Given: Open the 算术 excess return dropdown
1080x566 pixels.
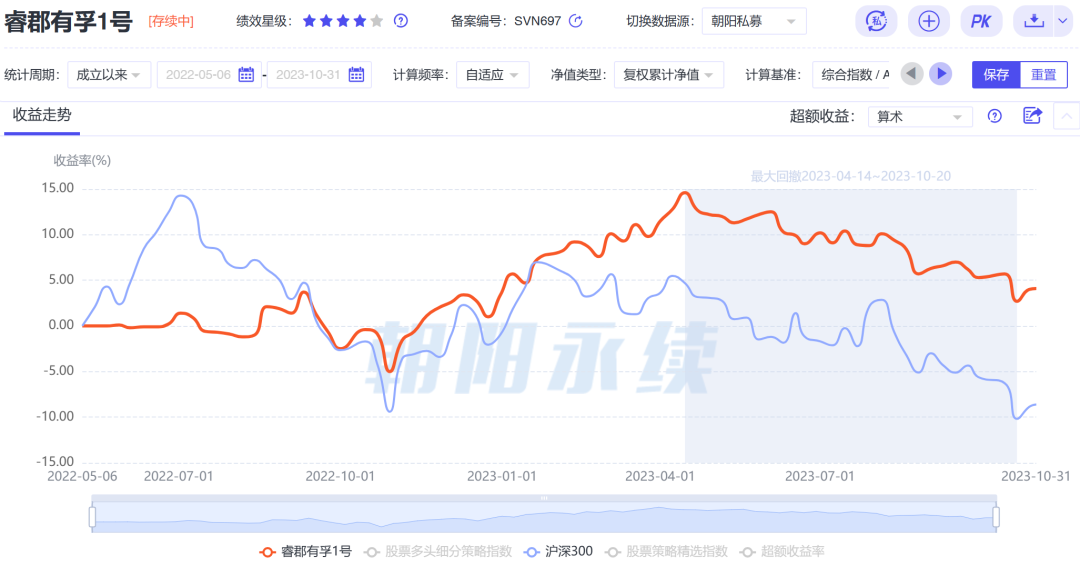Looking at the screenshot, I should [920, 116].
